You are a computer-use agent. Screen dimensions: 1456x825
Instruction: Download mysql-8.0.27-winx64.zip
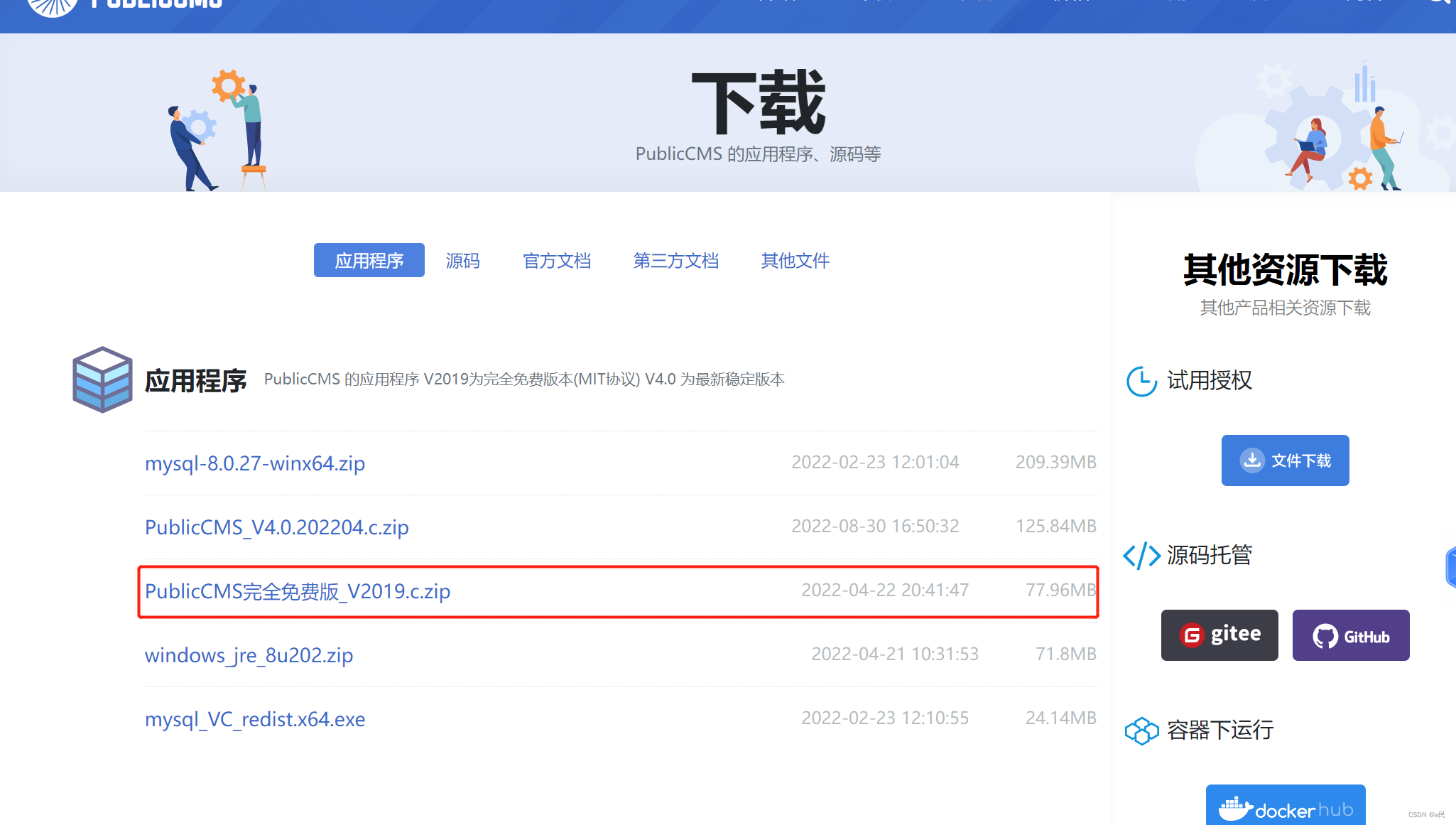255,463
